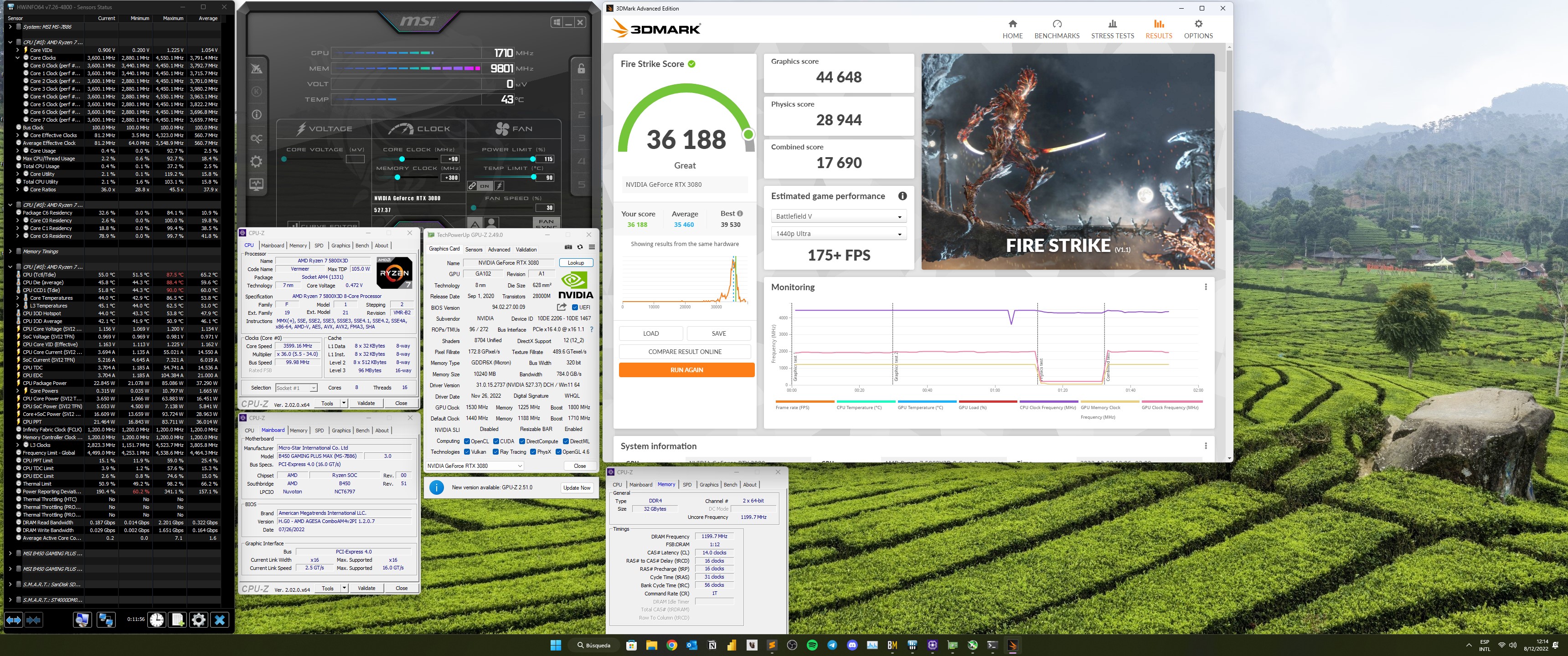Click estimated game performance info icon
Screen dimensions: 1568x656
pos(902,196)
